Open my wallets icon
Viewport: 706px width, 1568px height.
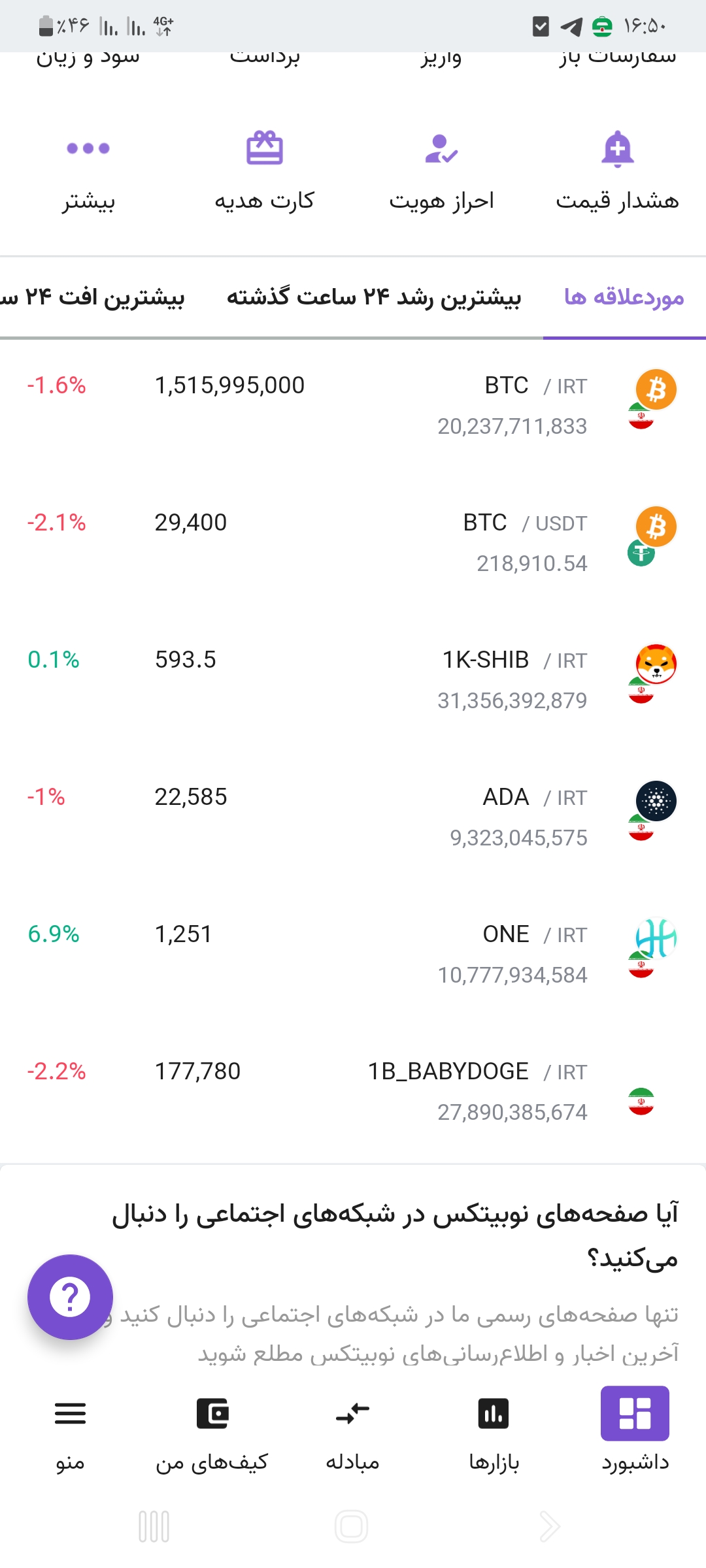pyautogui.click(x=212, y=1414)
